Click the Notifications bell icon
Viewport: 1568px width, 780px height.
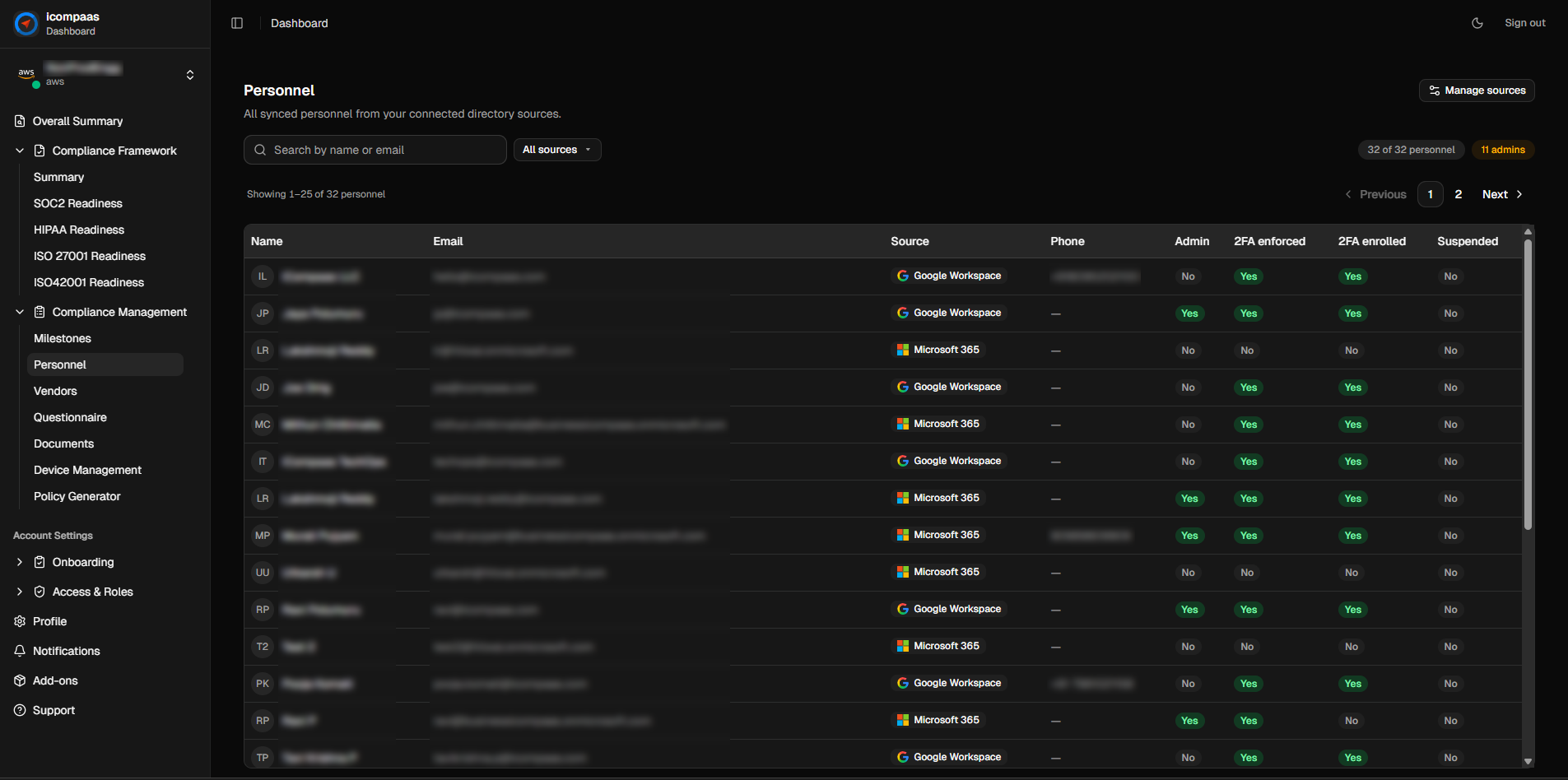click(x=20, y=651)
